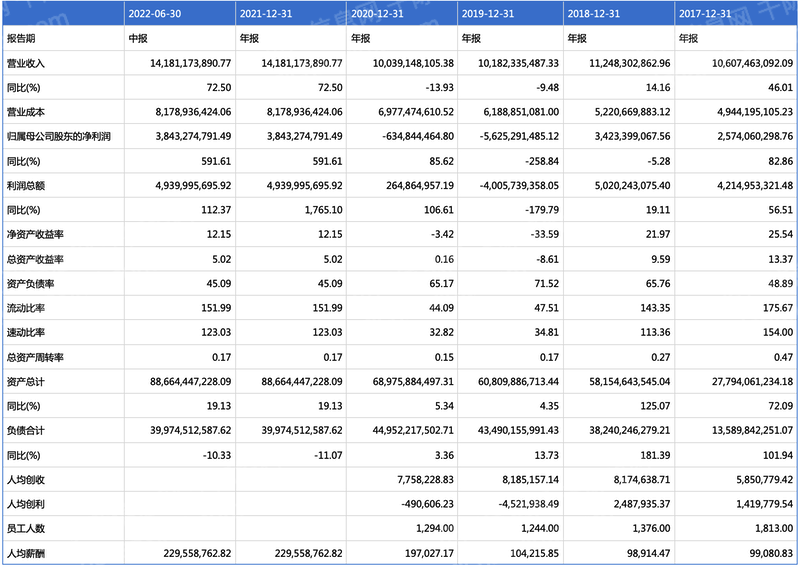Select liabilities value 44,952,217,502.71
This screenshot has width=800, height=567.
(x=413, y=430)
